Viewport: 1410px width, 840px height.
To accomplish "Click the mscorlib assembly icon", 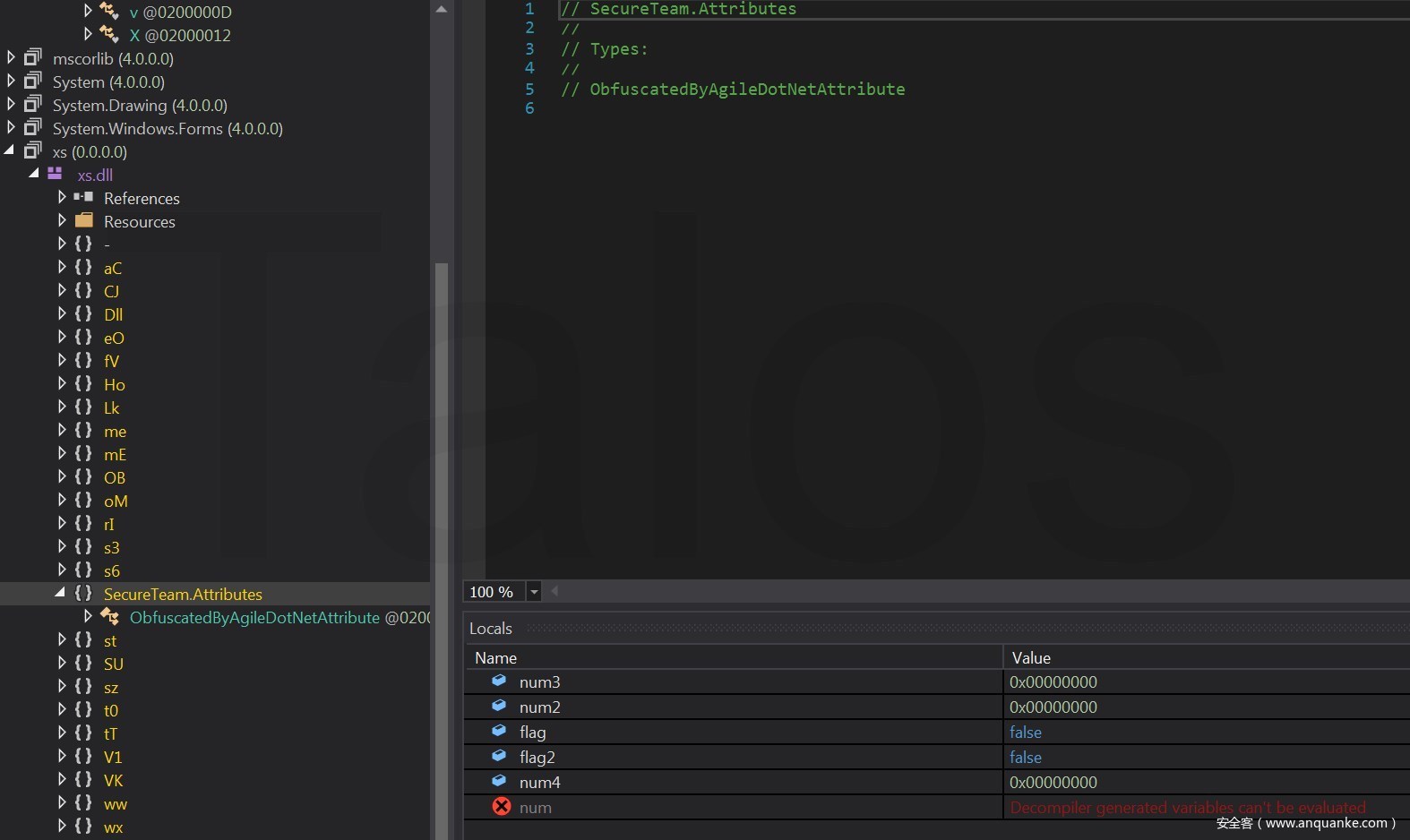I will [33, 57].
